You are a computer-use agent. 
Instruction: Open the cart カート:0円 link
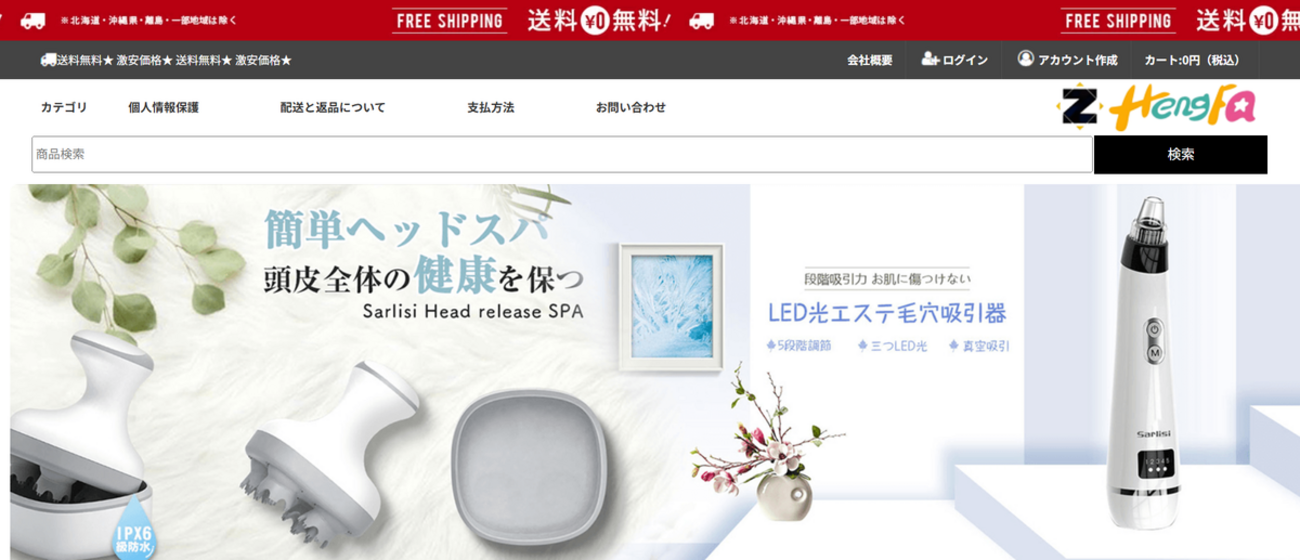[x=1192, y=60]
